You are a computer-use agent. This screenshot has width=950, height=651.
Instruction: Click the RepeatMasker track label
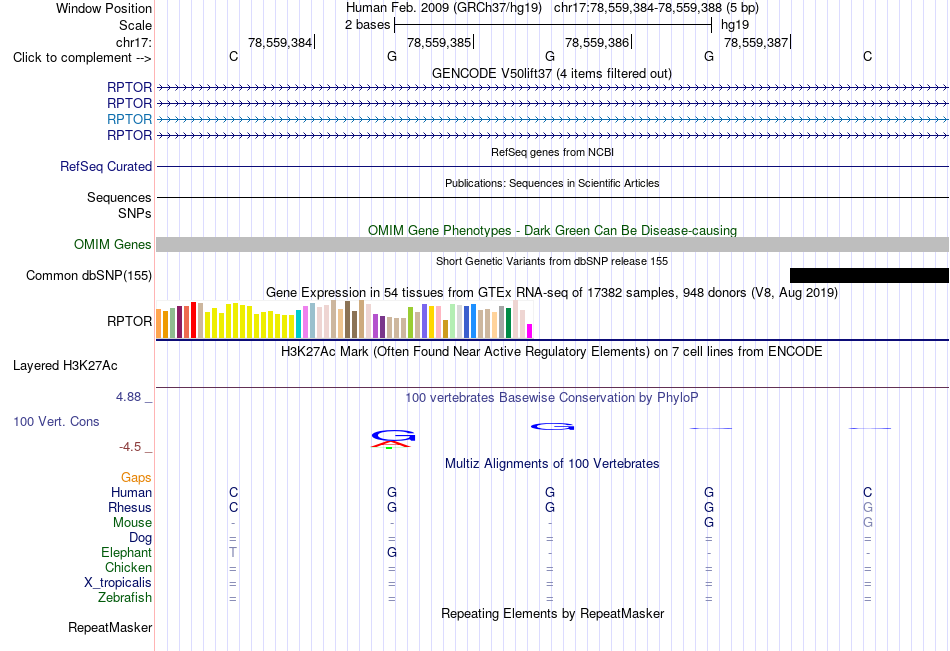(x=110, y=627)
